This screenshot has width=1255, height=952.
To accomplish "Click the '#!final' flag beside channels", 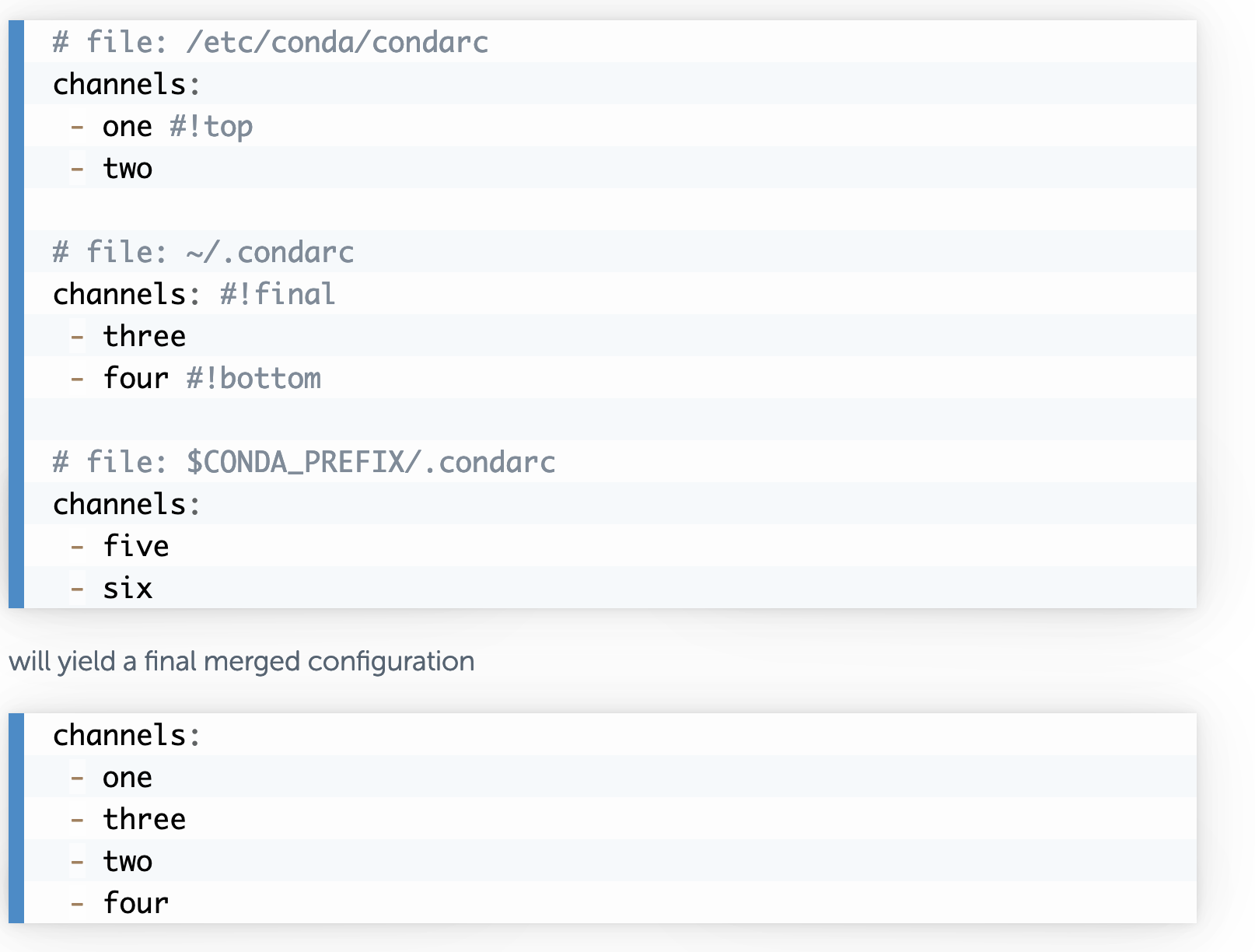I will click(278, 294).
